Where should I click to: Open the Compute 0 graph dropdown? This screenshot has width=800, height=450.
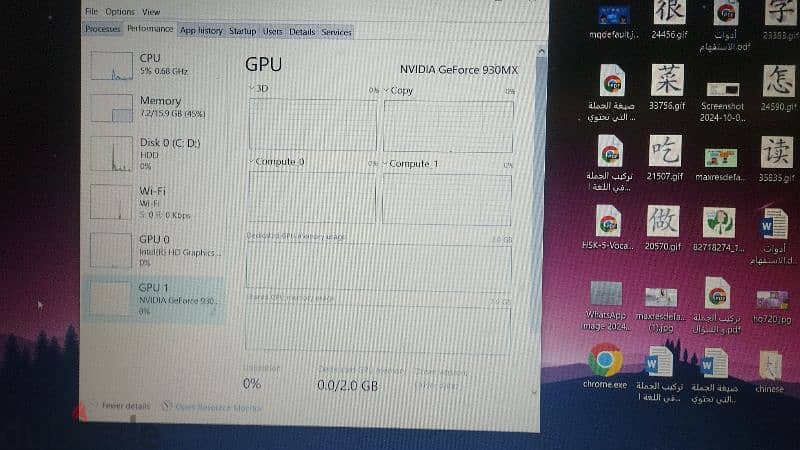click(277, 162)
